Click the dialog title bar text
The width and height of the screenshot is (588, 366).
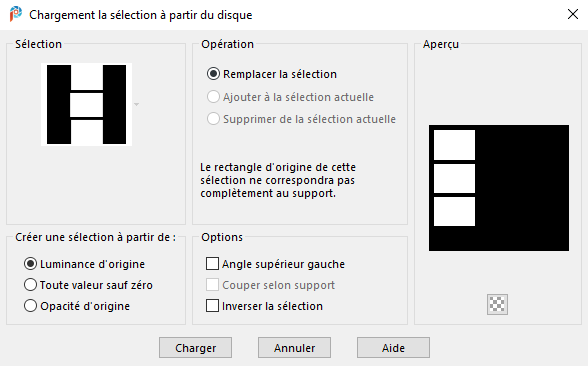pos(141,15)
